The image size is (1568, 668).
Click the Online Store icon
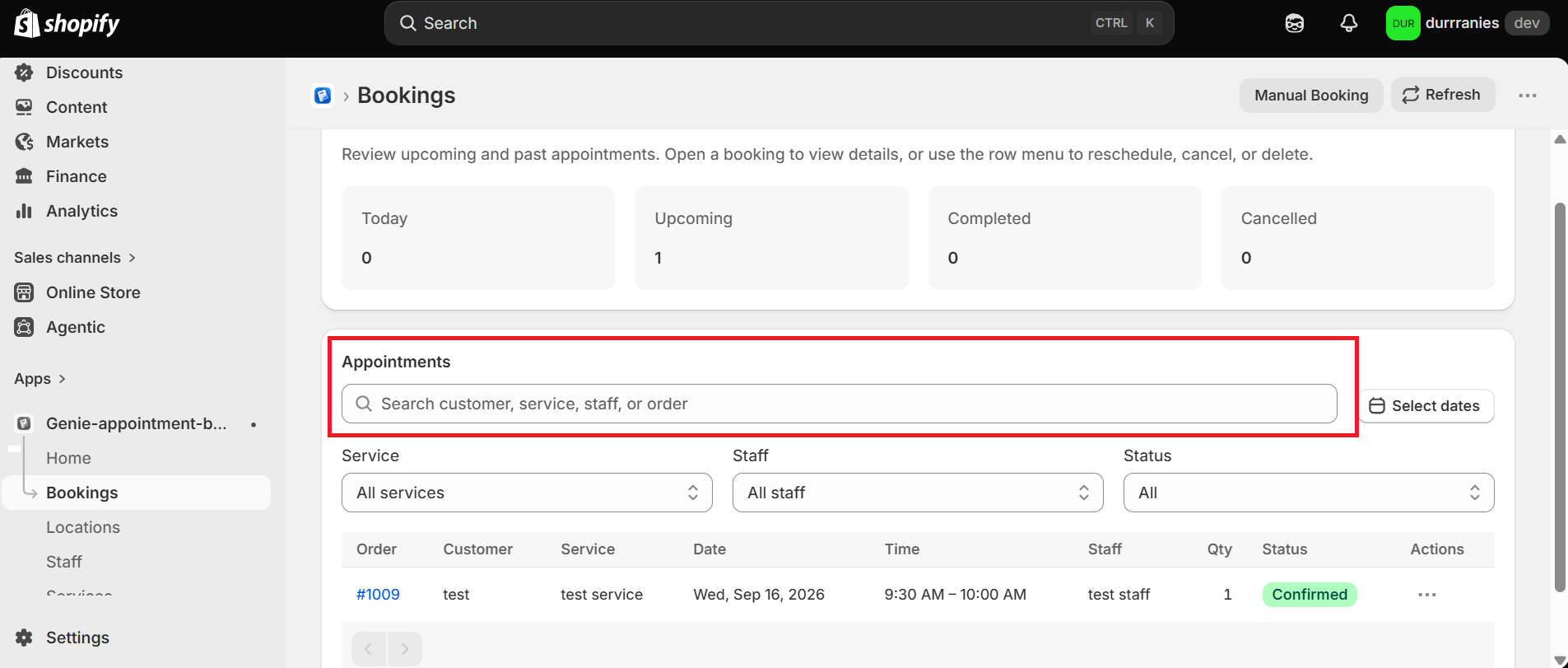pyautogui.click(x=24, y=292)
